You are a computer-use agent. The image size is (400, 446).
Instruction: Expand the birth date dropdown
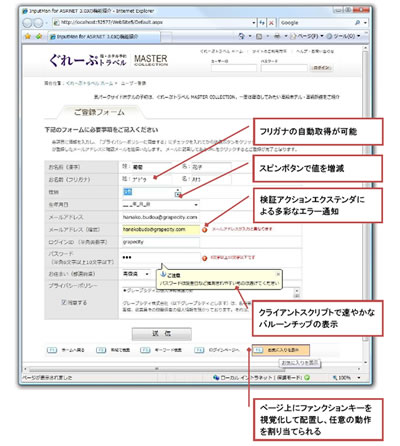coord(196,205)
